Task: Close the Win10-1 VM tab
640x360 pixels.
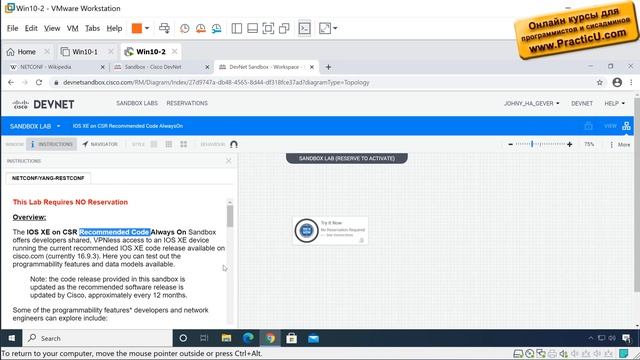Action: 111,52
